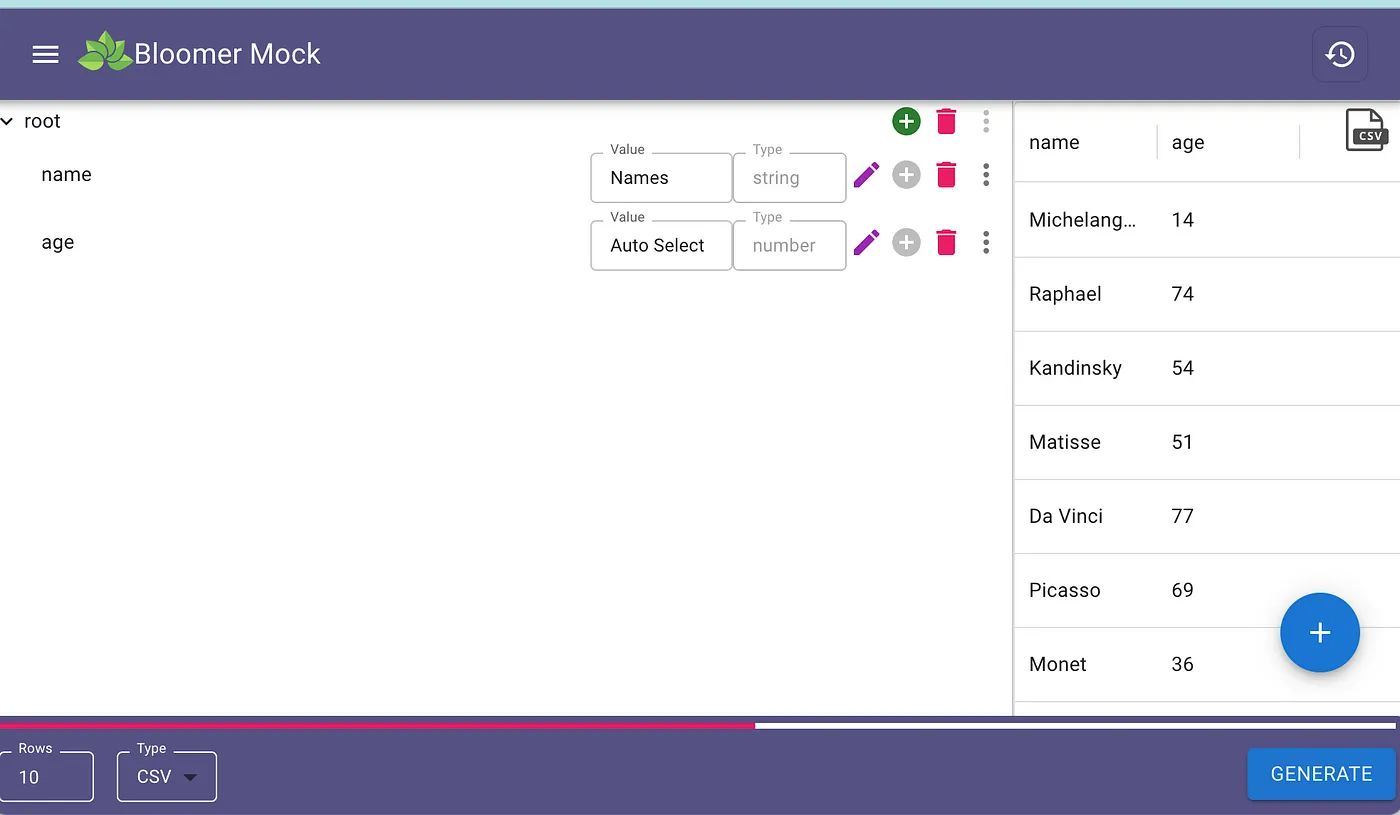Viewport: 1400px width, 815px height.
Task: Click the Bloomer Mock leaf logo
Action: coord(105,52)
